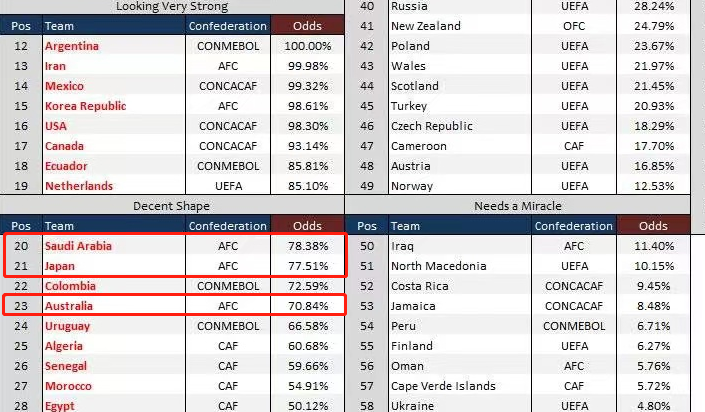Select Jamaica's odds '8.48%'
Screen dimensions: 705x412
pos(654,306)
